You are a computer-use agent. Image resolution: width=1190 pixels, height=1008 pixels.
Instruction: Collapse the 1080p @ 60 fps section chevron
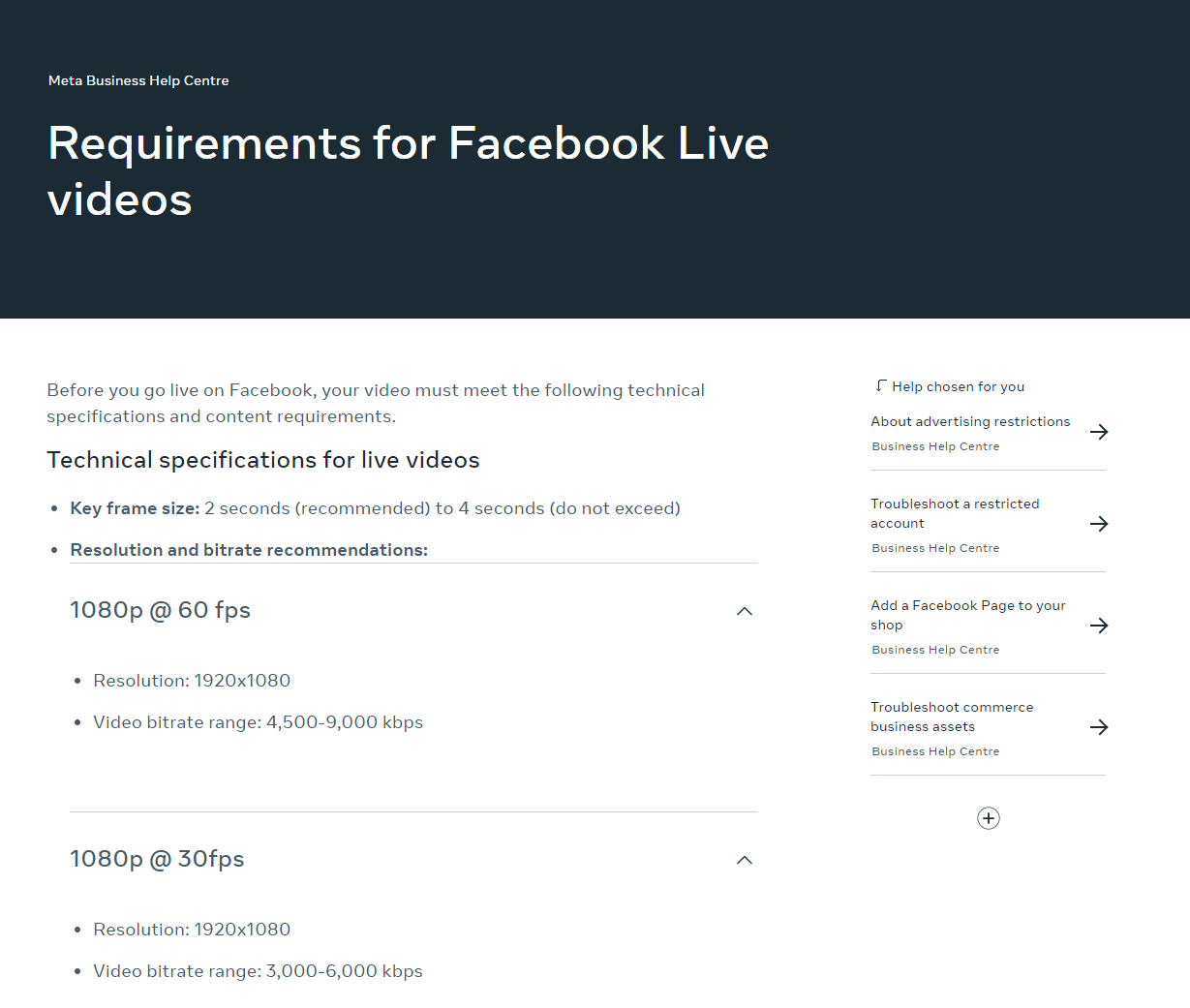(x=745, y=611)
